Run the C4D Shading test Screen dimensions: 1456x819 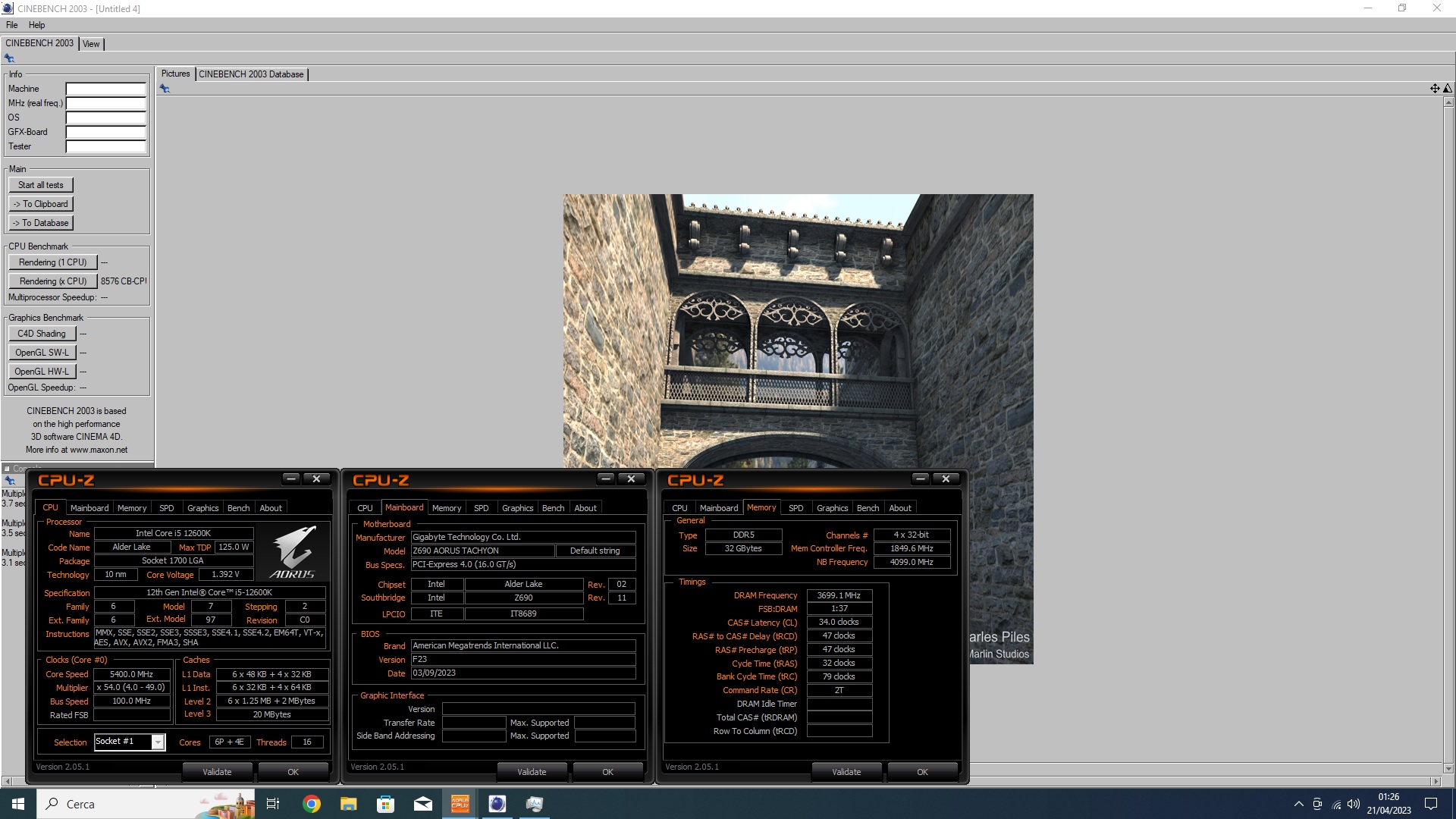click(x=42, y=334)
